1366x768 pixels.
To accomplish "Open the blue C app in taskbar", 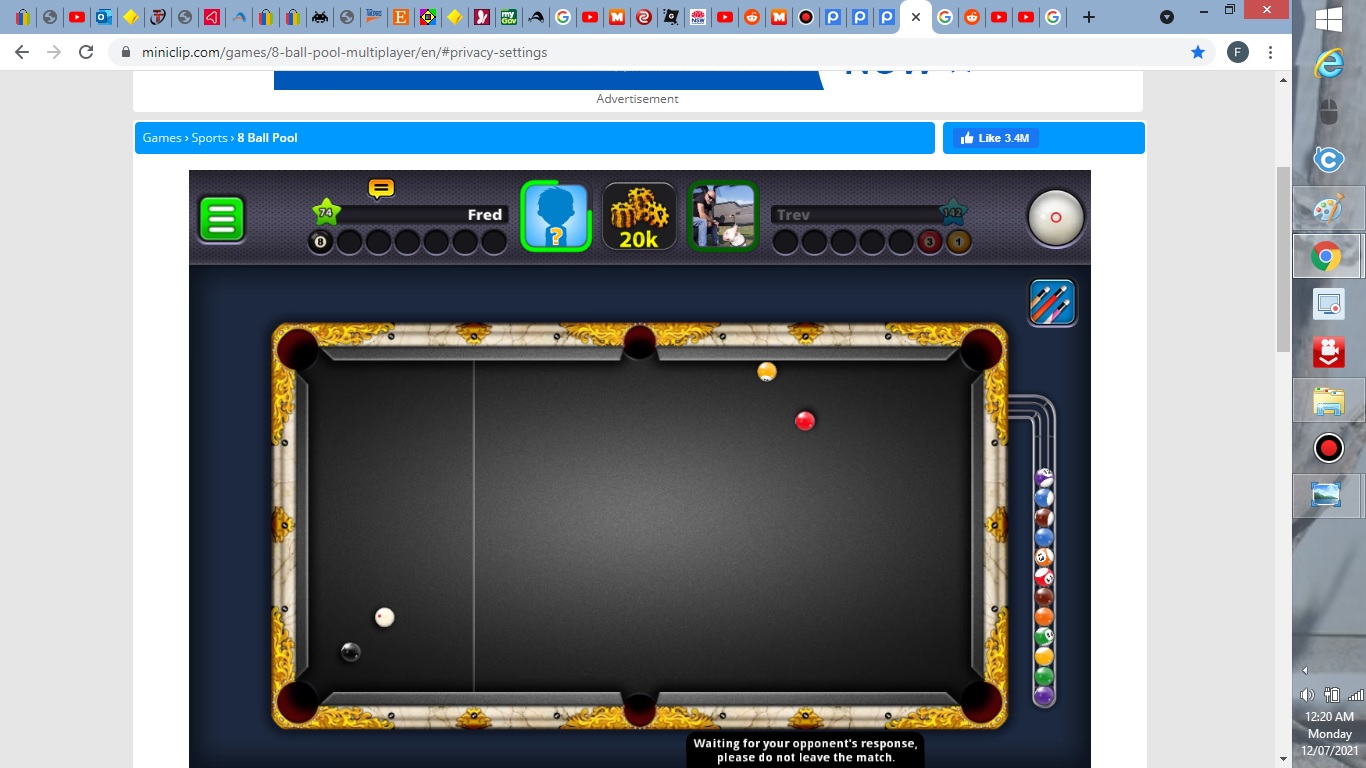I will [x=1328, y=160].
